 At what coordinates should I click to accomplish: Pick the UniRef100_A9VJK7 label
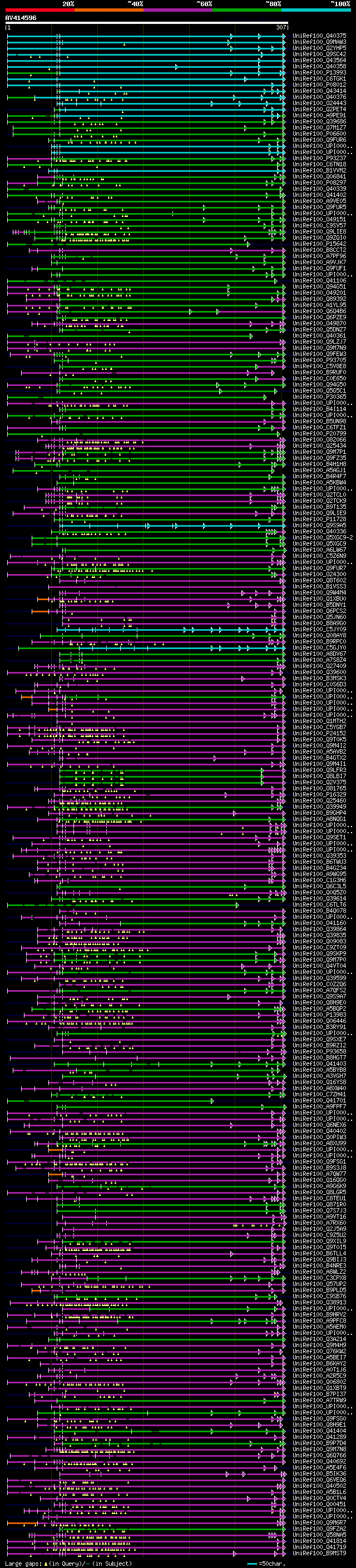point(319,262)
